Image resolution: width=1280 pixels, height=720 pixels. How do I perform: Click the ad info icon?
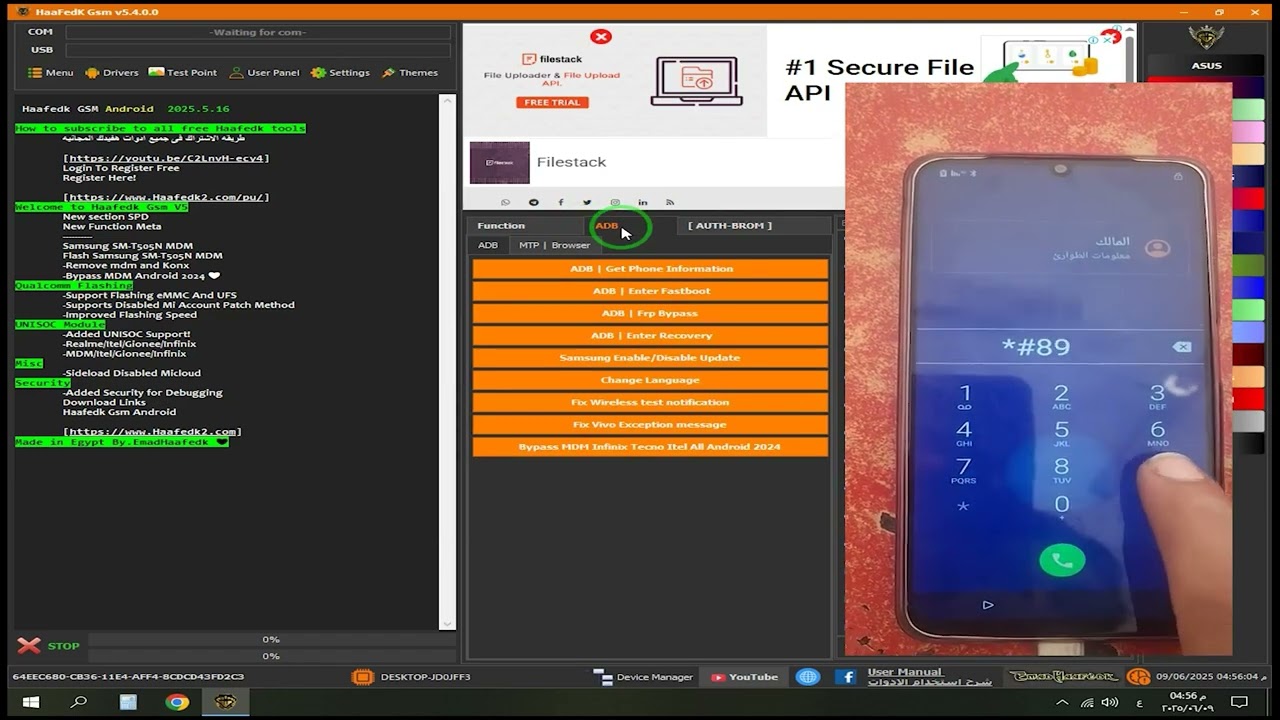[x=1093, y=40]
